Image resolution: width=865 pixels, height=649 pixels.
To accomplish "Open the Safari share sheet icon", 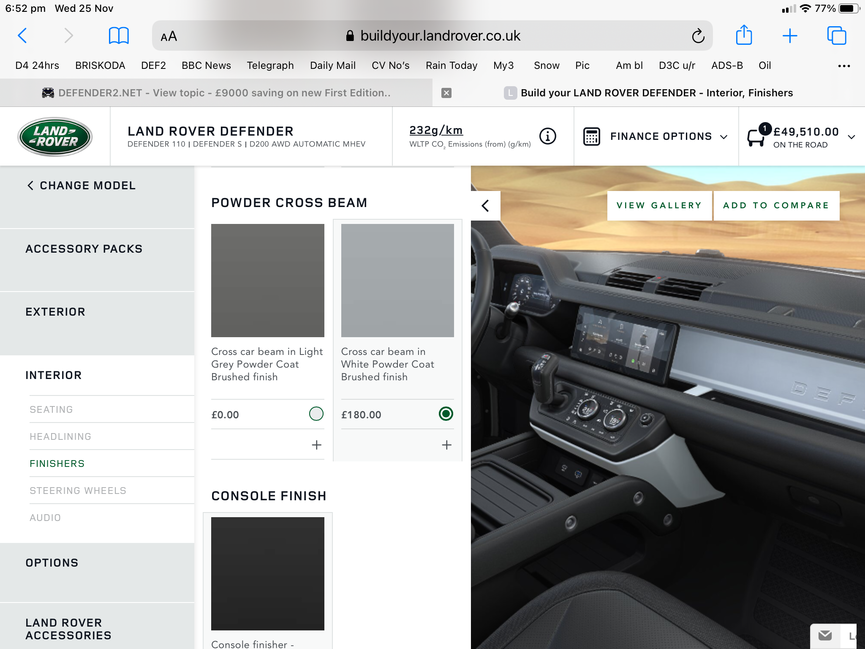I will pyautogui.click(x=744, y=35).
